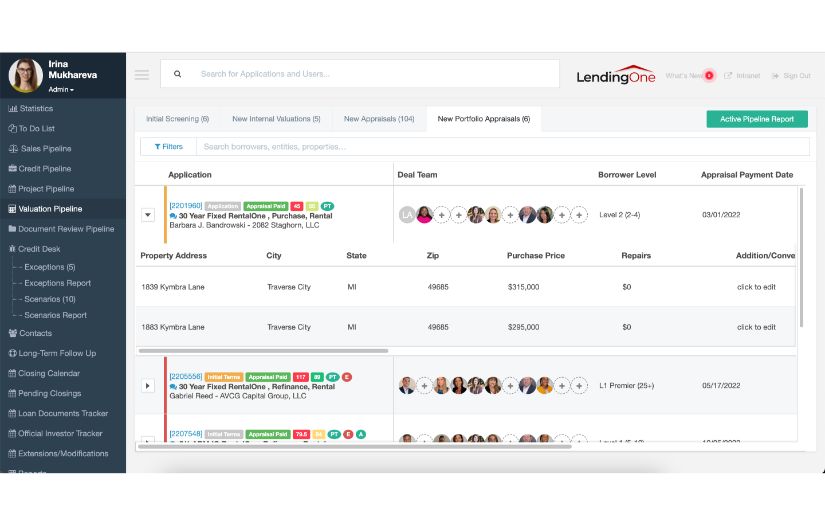Open application link [2205556]
825x525 pixels.
[186, 377]
